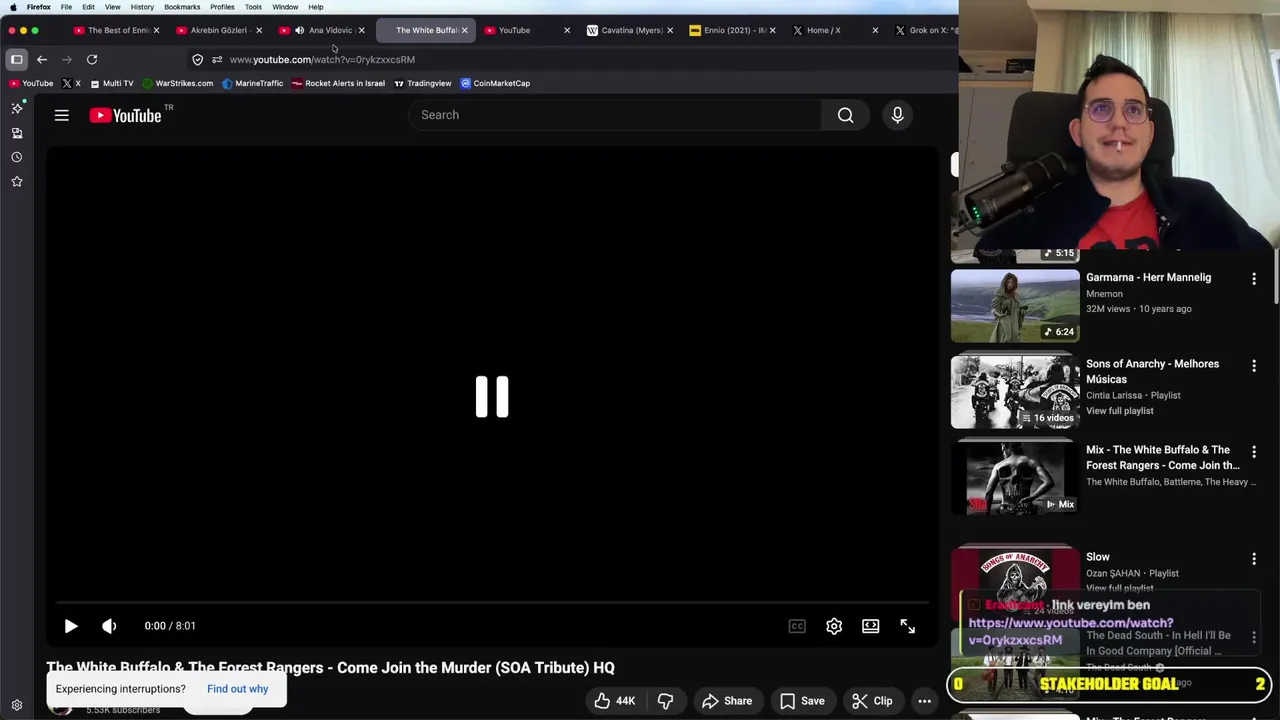Open CoinMarketCap bookmark
1280x720 pixels.
tap(495, 84)
